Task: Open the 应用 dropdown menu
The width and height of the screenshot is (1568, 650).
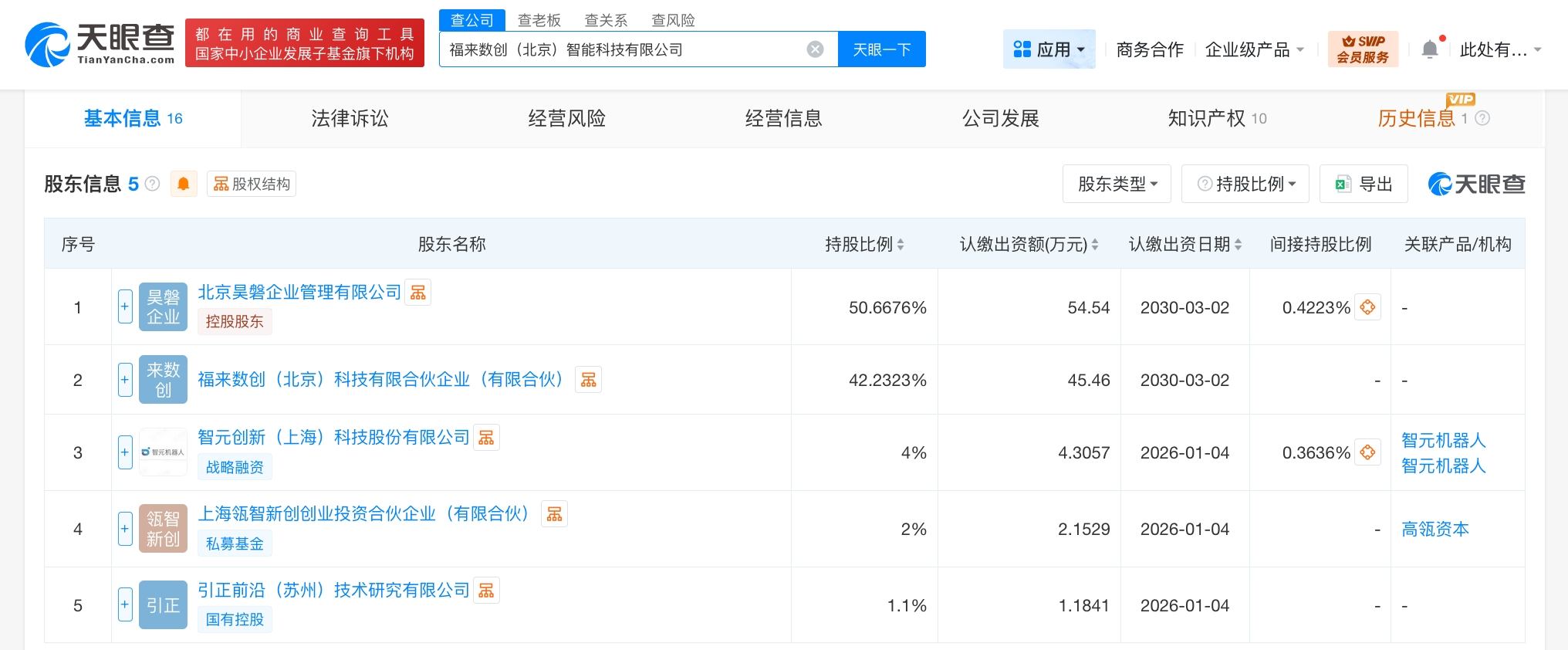Action: 1049,49
